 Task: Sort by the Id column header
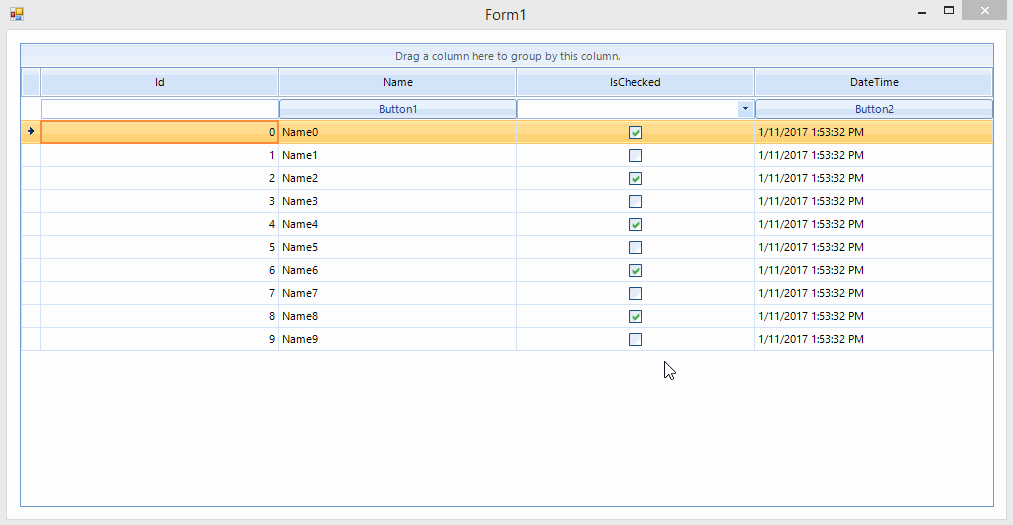coord(159,82)
